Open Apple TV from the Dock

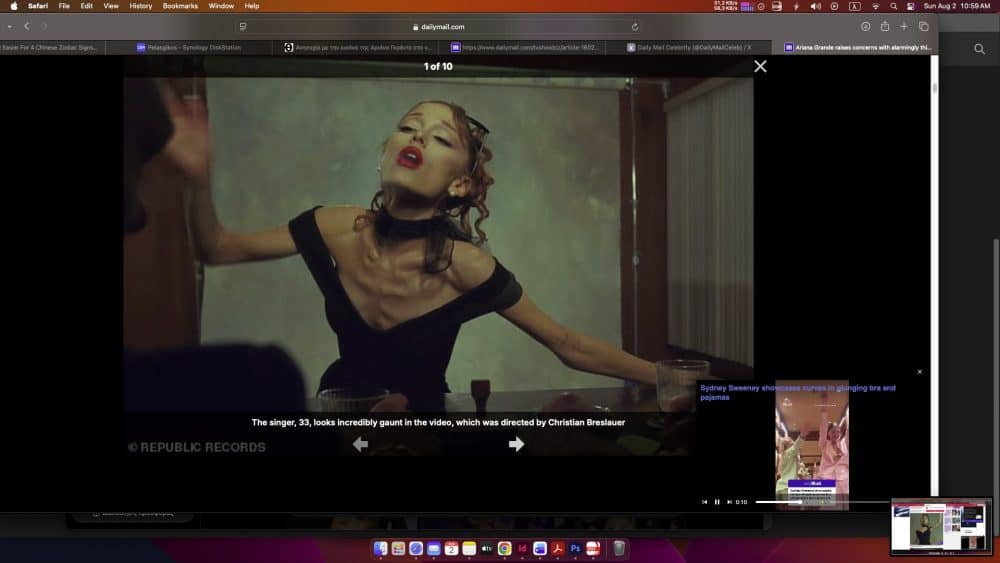[x=487, y=548]
